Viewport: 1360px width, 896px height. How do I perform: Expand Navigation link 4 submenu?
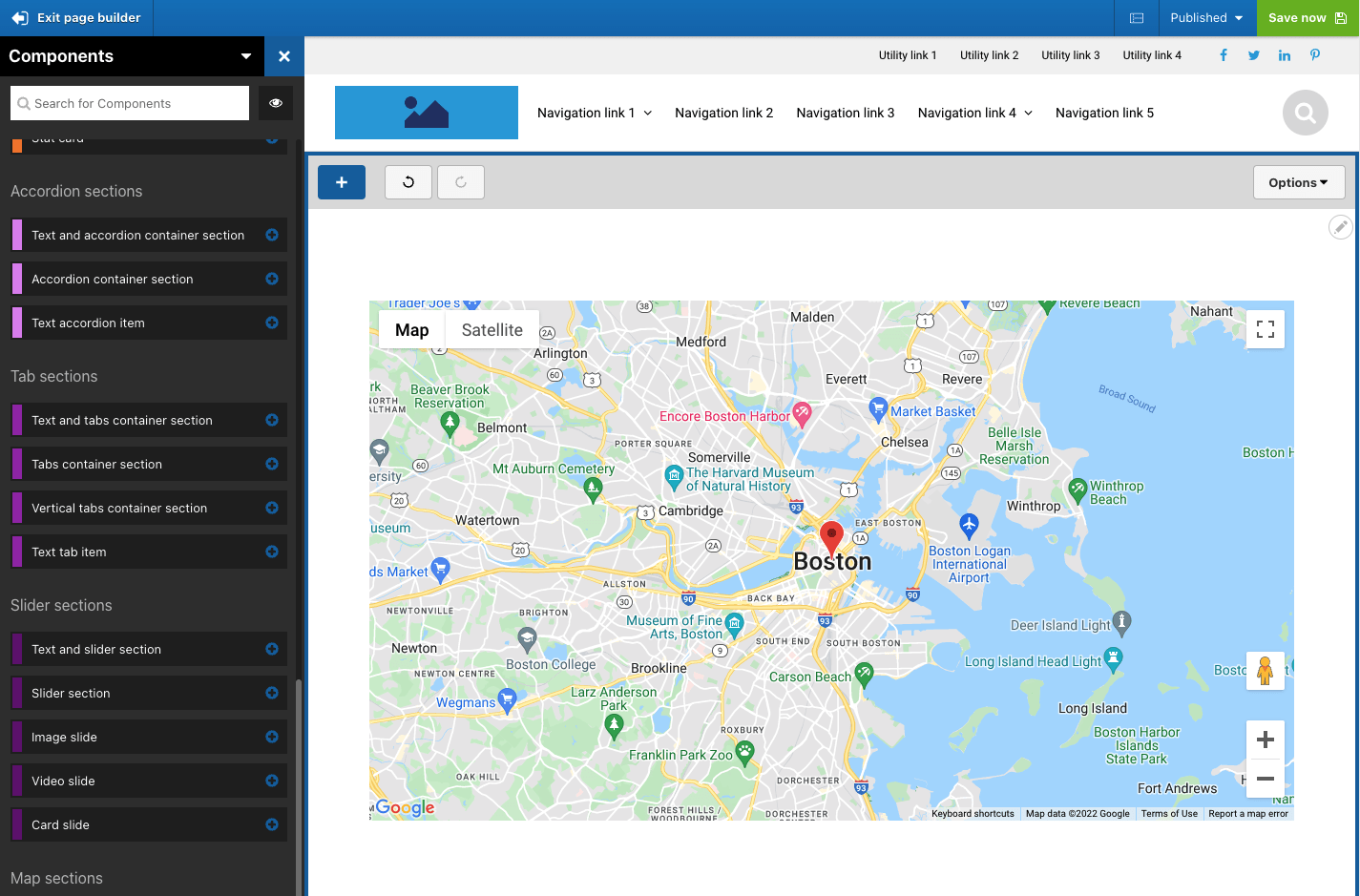[1029, 113]
